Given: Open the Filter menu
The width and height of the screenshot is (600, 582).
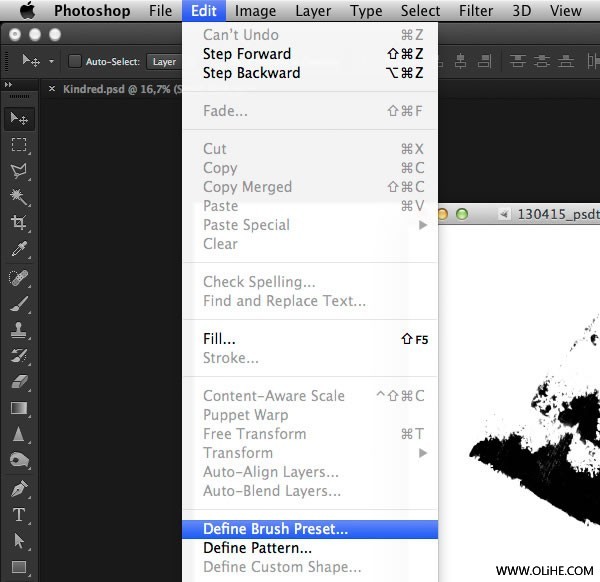Looking at the screenshot, I should [x=476, y=11].
